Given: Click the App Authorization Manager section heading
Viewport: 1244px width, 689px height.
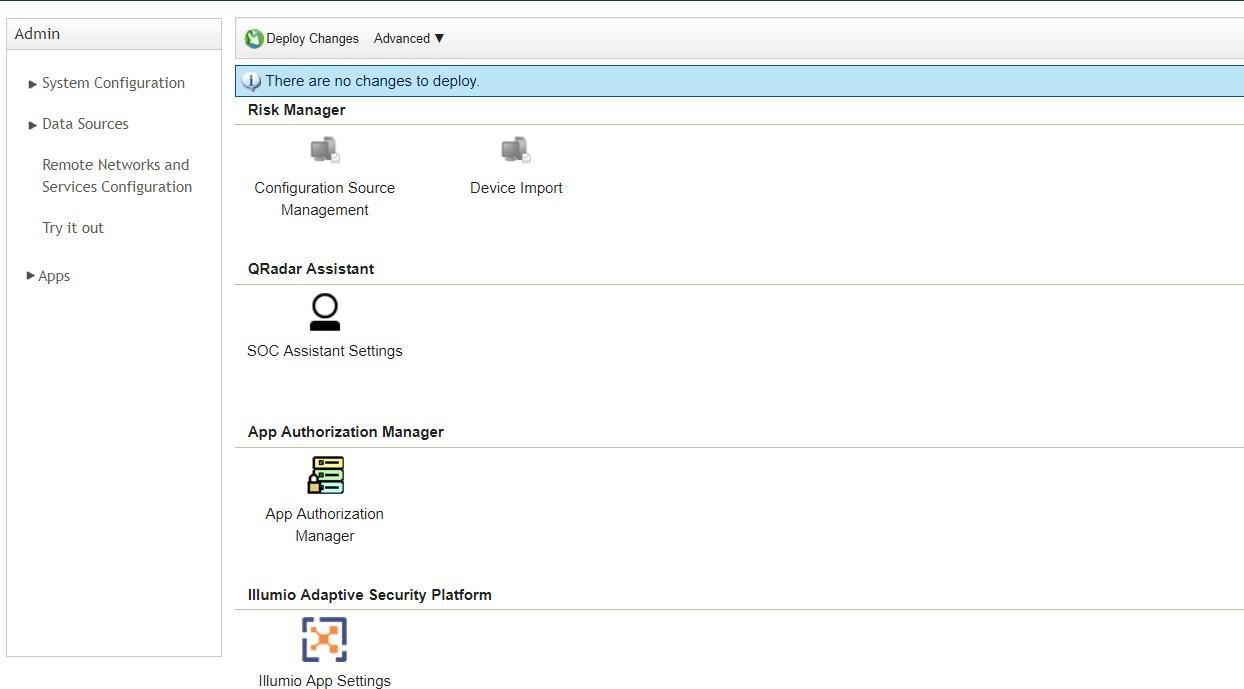Looking at the screenshot, I should click(x=346, y=432).
